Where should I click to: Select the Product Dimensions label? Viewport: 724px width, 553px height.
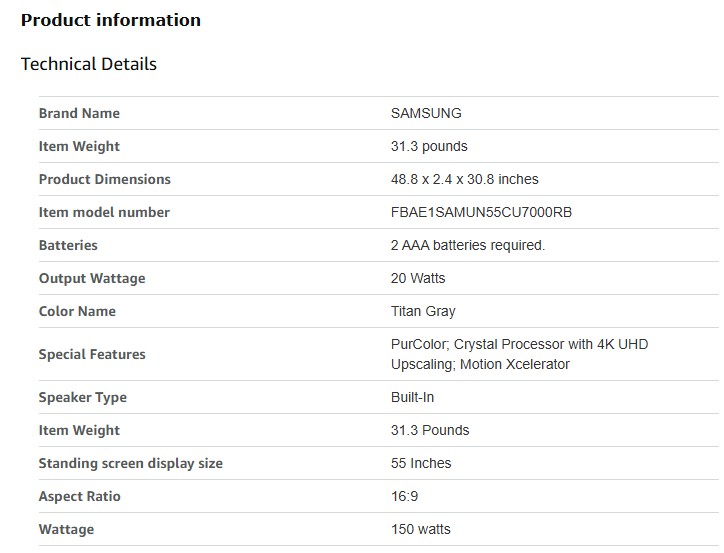pos(104,179)
